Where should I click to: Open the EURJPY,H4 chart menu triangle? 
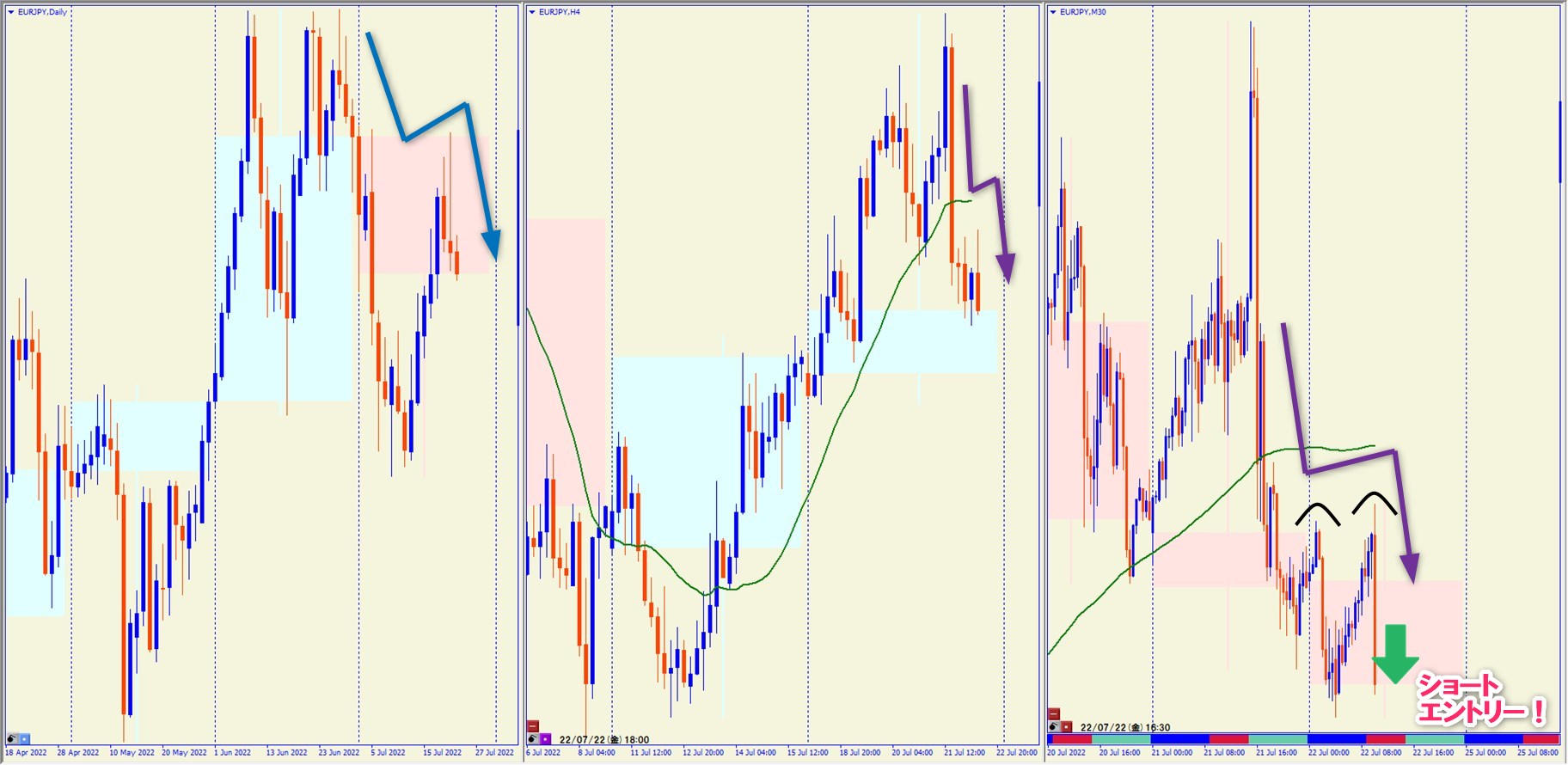click(532, 12)
